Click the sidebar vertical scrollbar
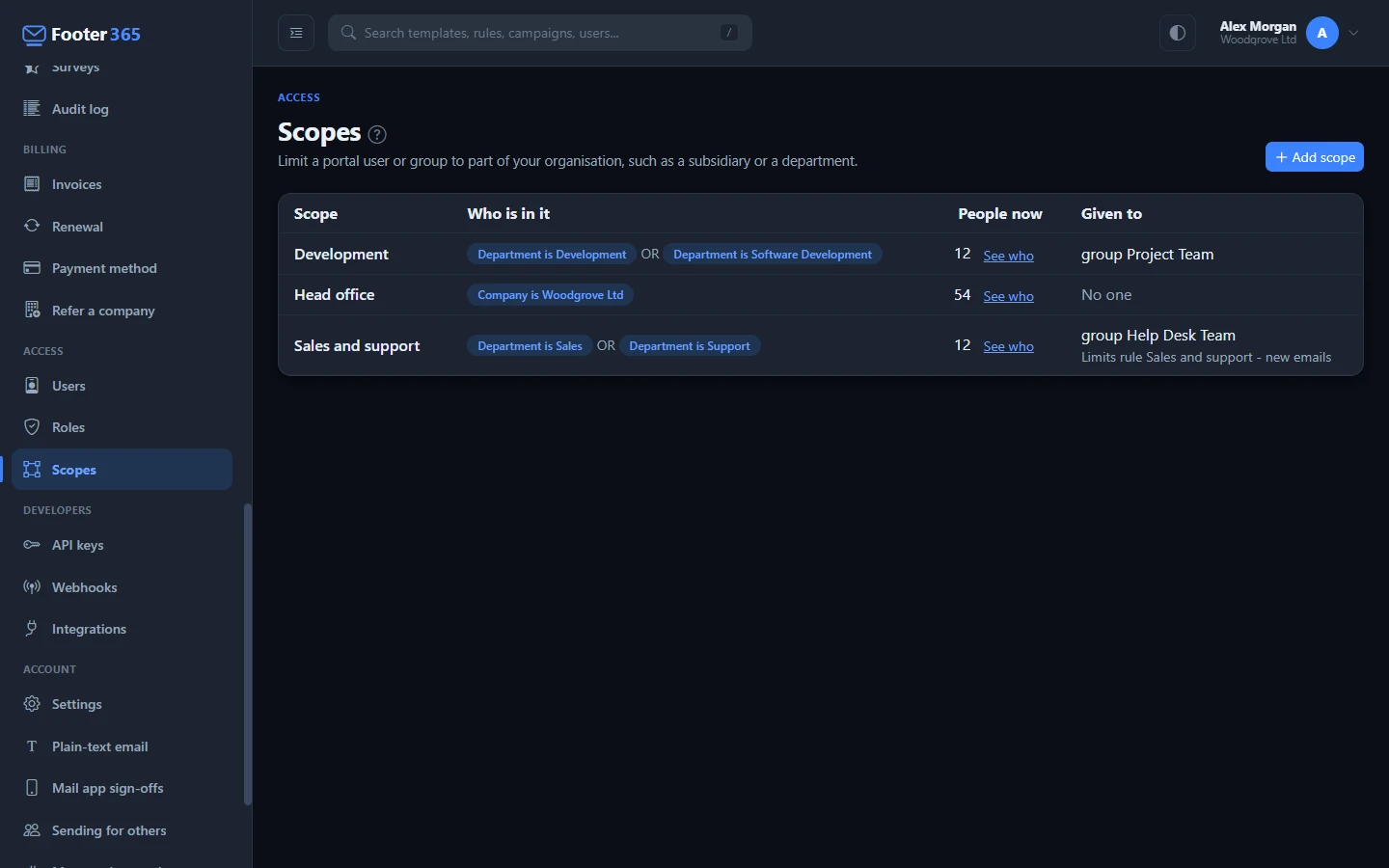 point(247,654)
